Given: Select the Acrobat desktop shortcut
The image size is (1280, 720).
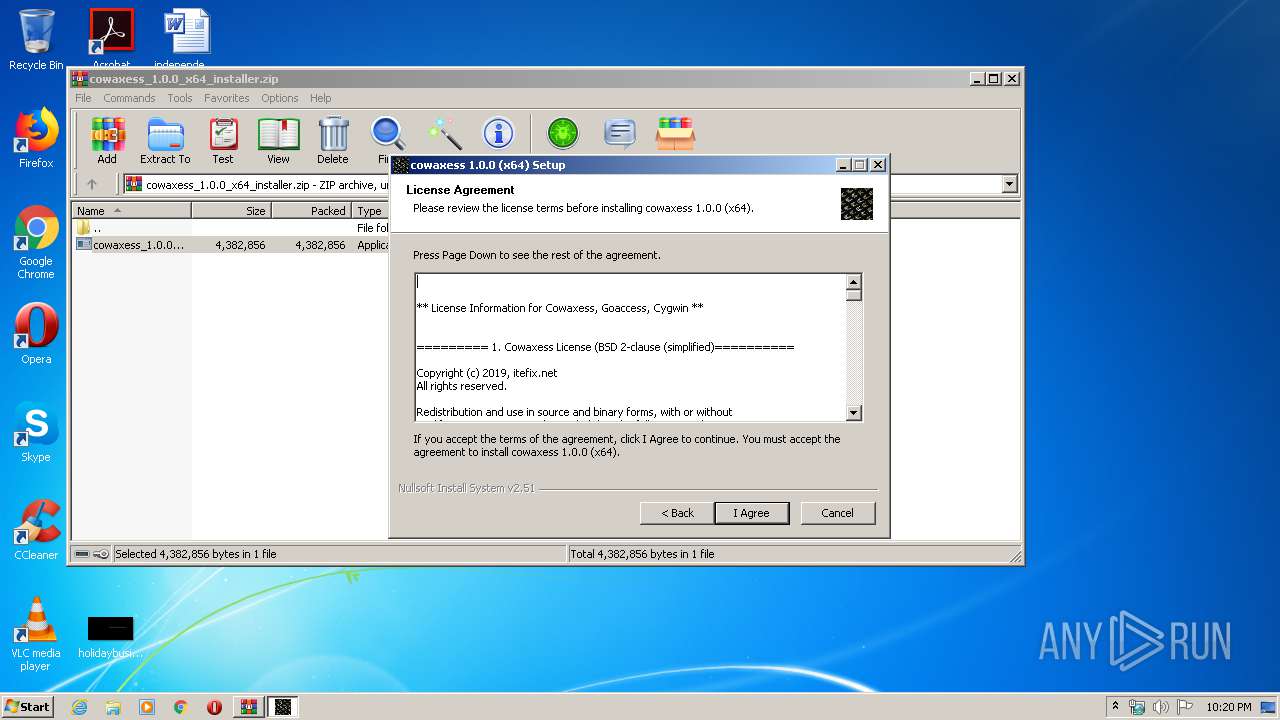Looking at the screenshot, I should coord(111,39).
